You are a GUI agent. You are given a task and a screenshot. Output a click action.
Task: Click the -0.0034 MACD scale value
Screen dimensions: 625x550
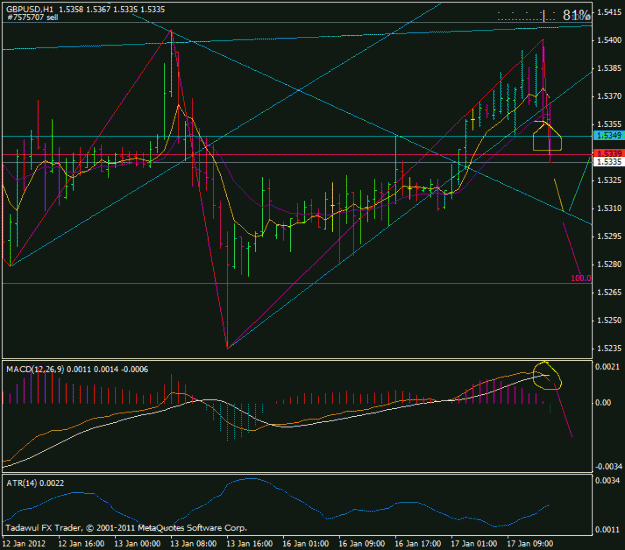point(608,466)
